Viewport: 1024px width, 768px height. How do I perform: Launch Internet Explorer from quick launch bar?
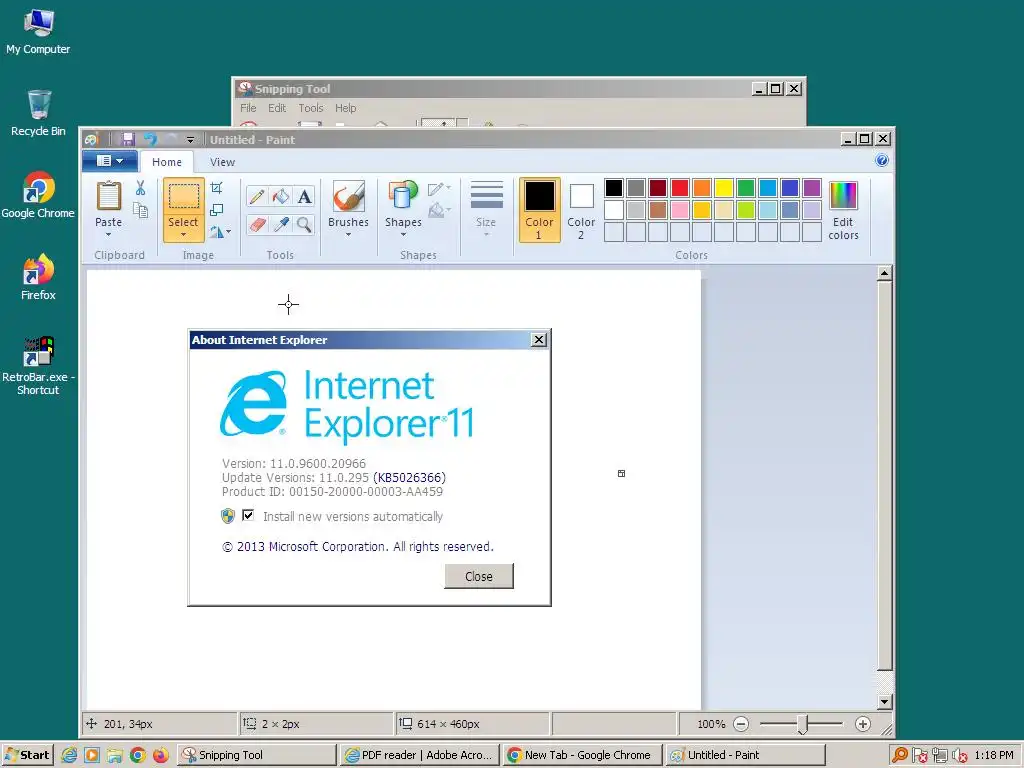tap(69, 755)
